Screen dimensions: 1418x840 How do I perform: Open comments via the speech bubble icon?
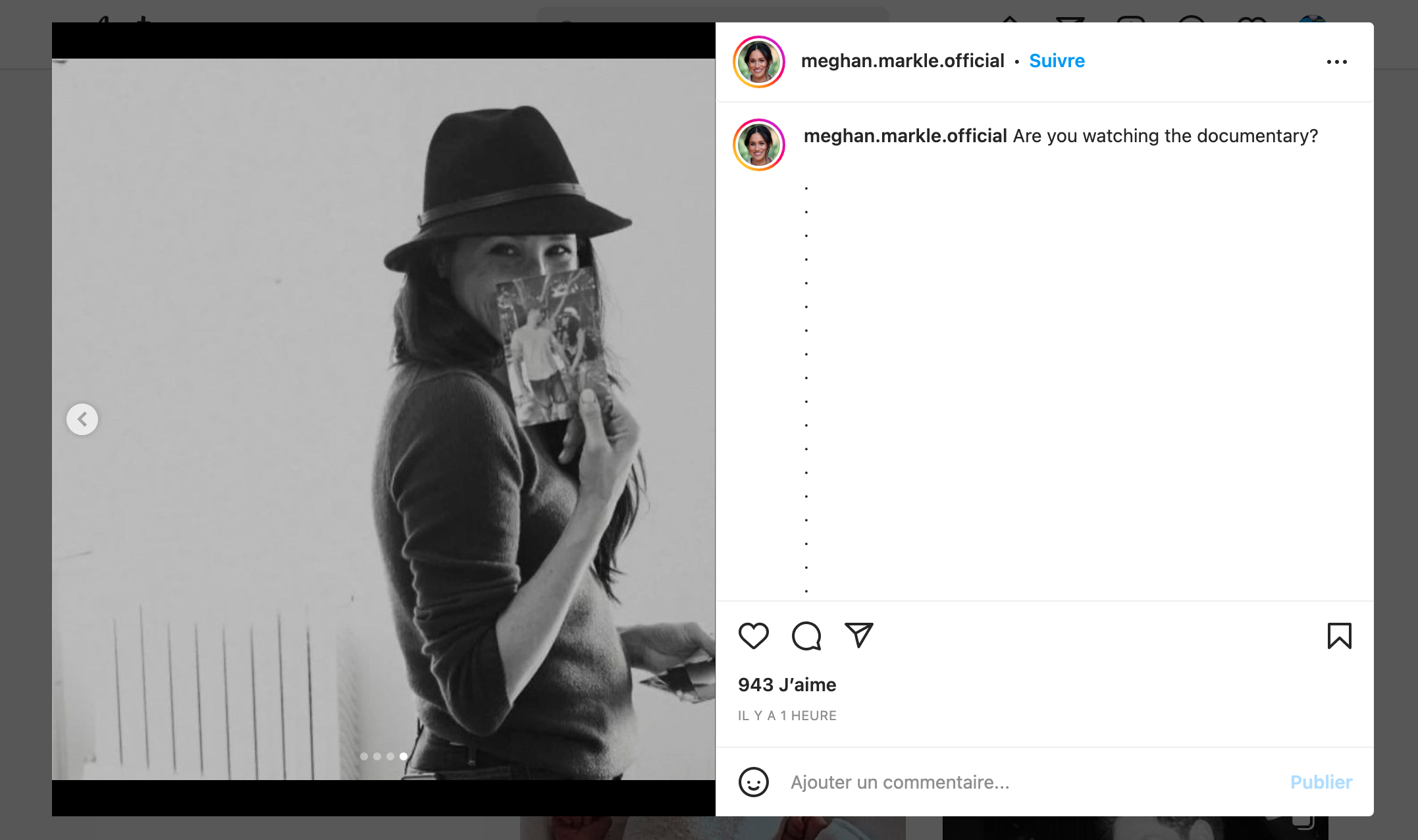[x=806, y=636]
